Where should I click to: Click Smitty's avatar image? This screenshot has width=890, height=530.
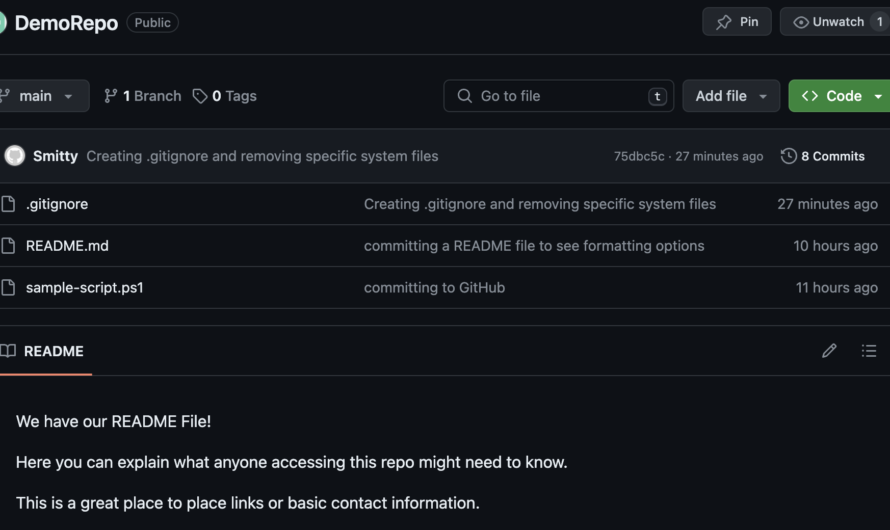(15, 155)
